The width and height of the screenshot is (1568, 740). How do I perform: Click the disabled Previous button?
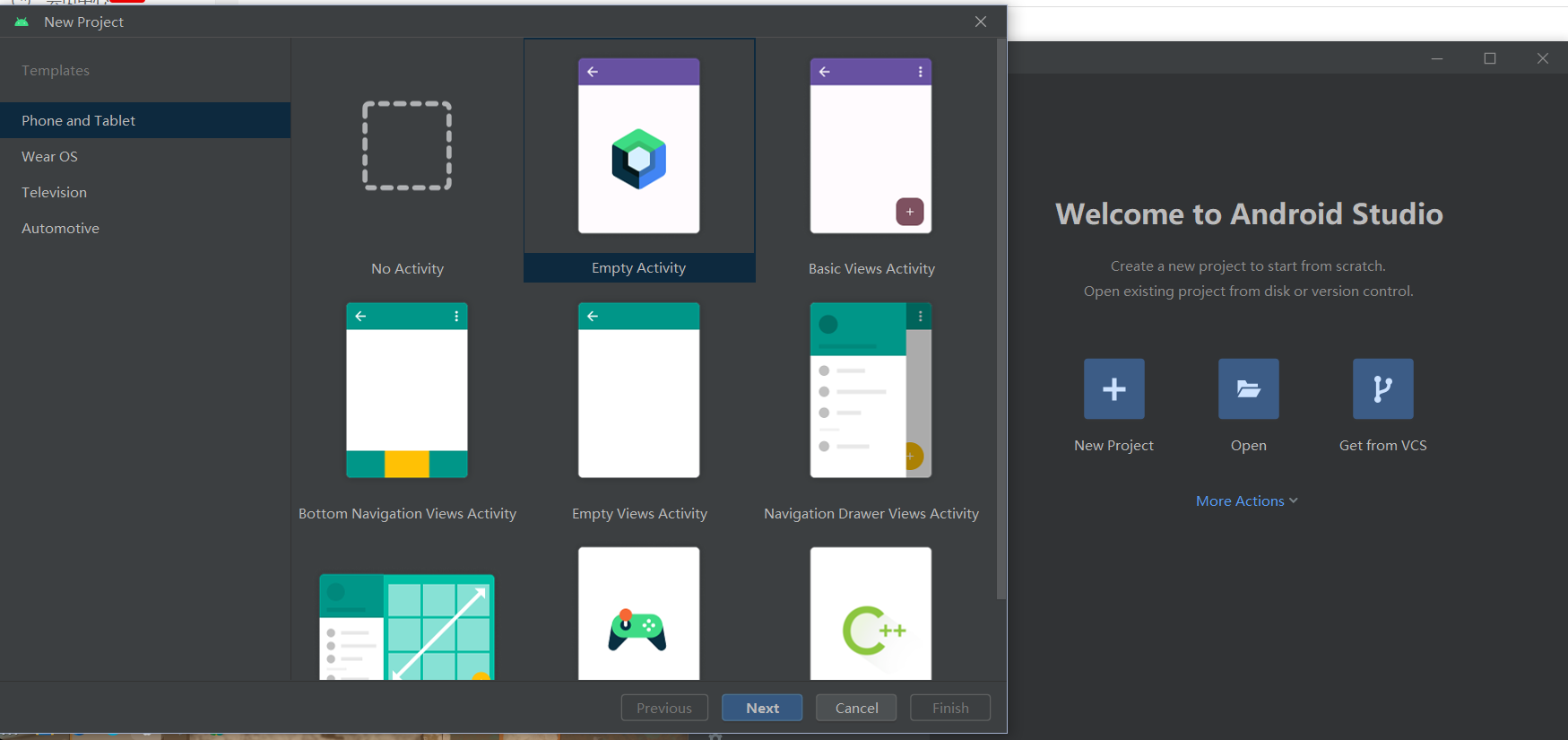click(x=664, y=708)
